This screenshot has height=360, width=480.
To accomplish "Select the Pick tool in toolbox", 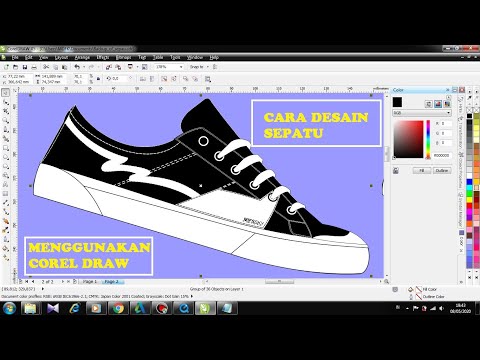I will tap(6, 93).
